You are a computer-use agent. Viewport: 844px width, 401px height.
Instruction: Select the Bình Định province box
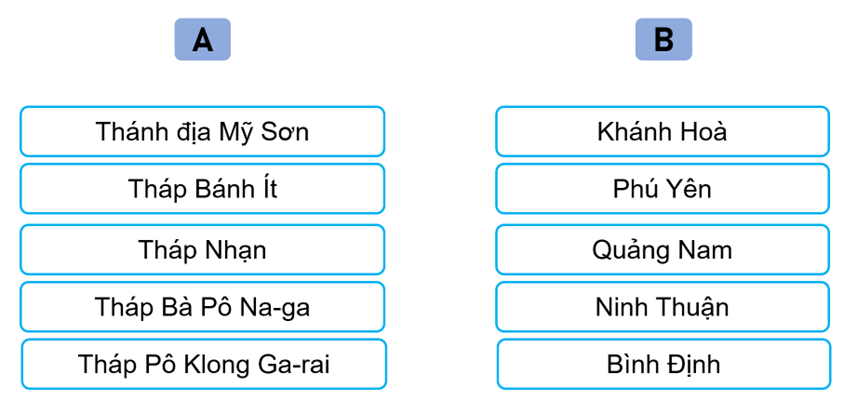pyautogui.click(x=663, y=364)
